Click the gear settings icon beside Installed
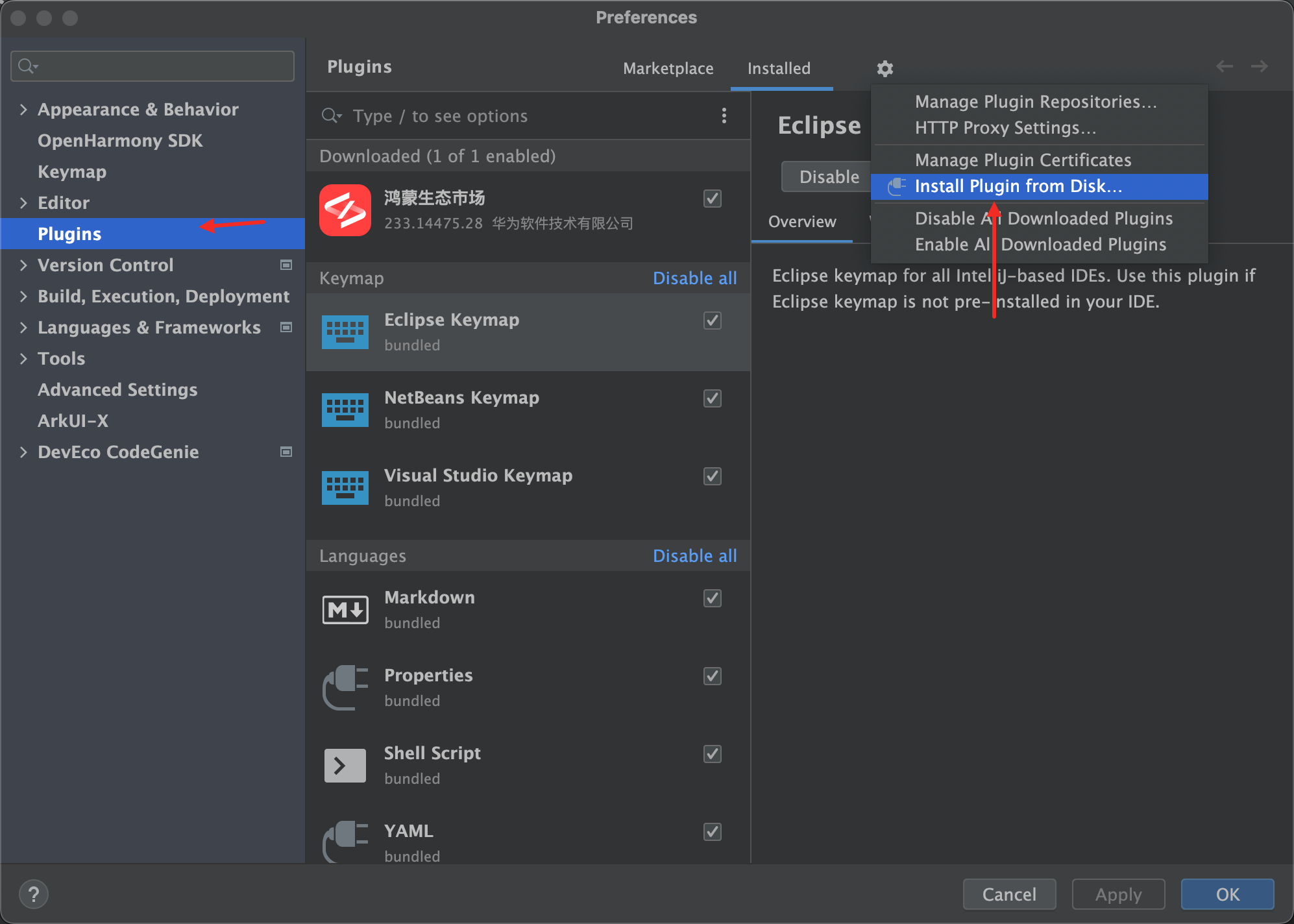Screen dimensions: 1294x924 pos(885,68)
